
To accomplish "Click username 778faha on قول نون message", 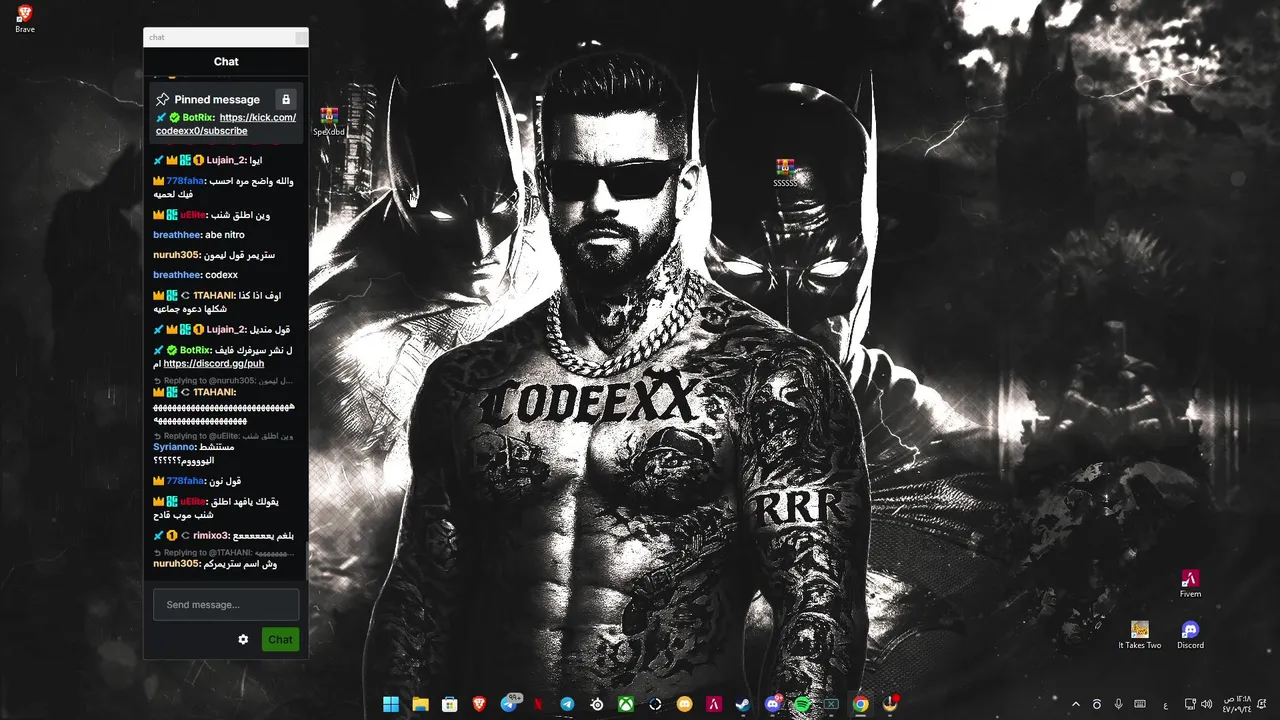I will point(185,481).
